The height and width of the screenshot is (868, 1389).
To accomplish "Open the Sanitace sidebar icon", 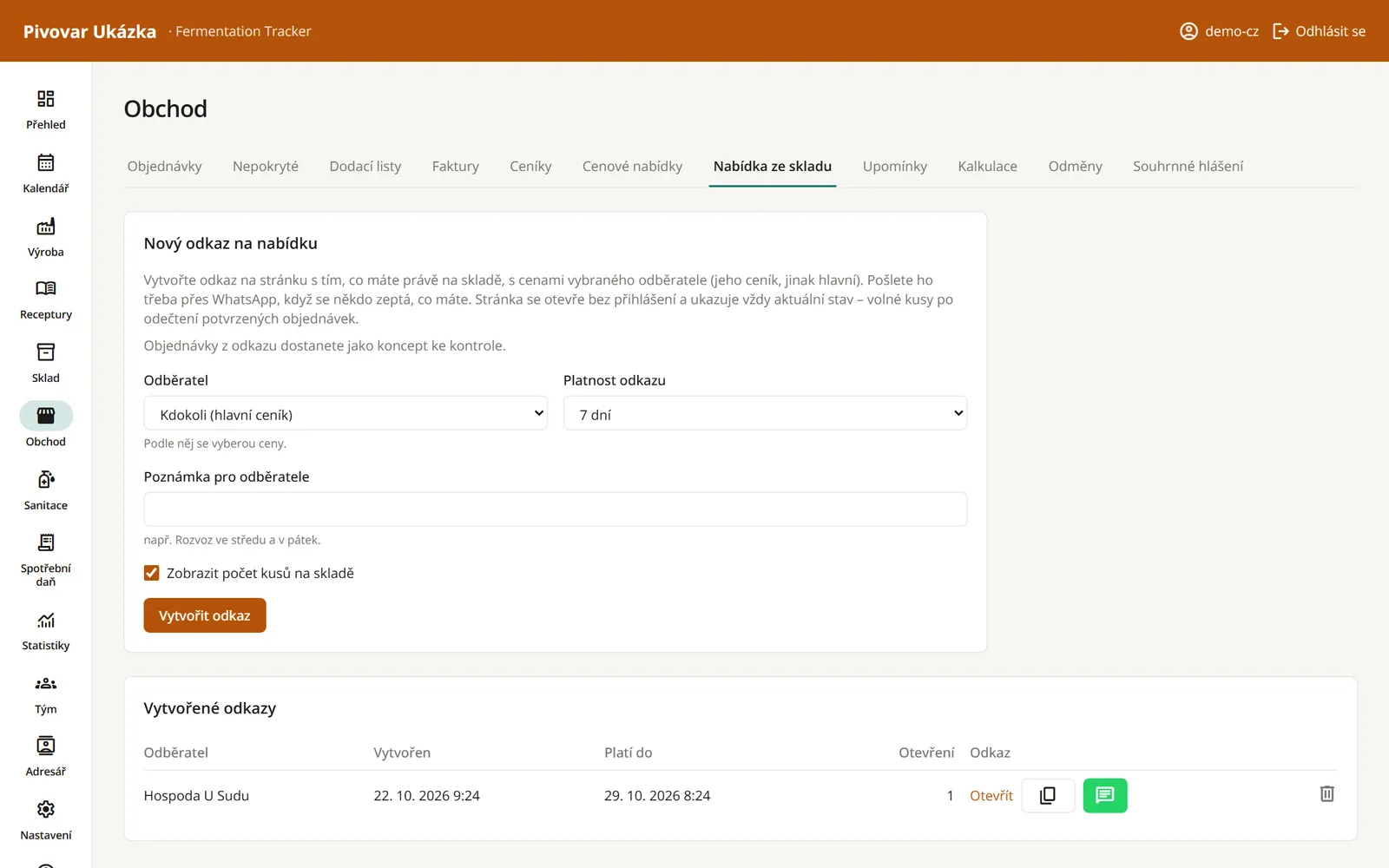I will 46,479.
